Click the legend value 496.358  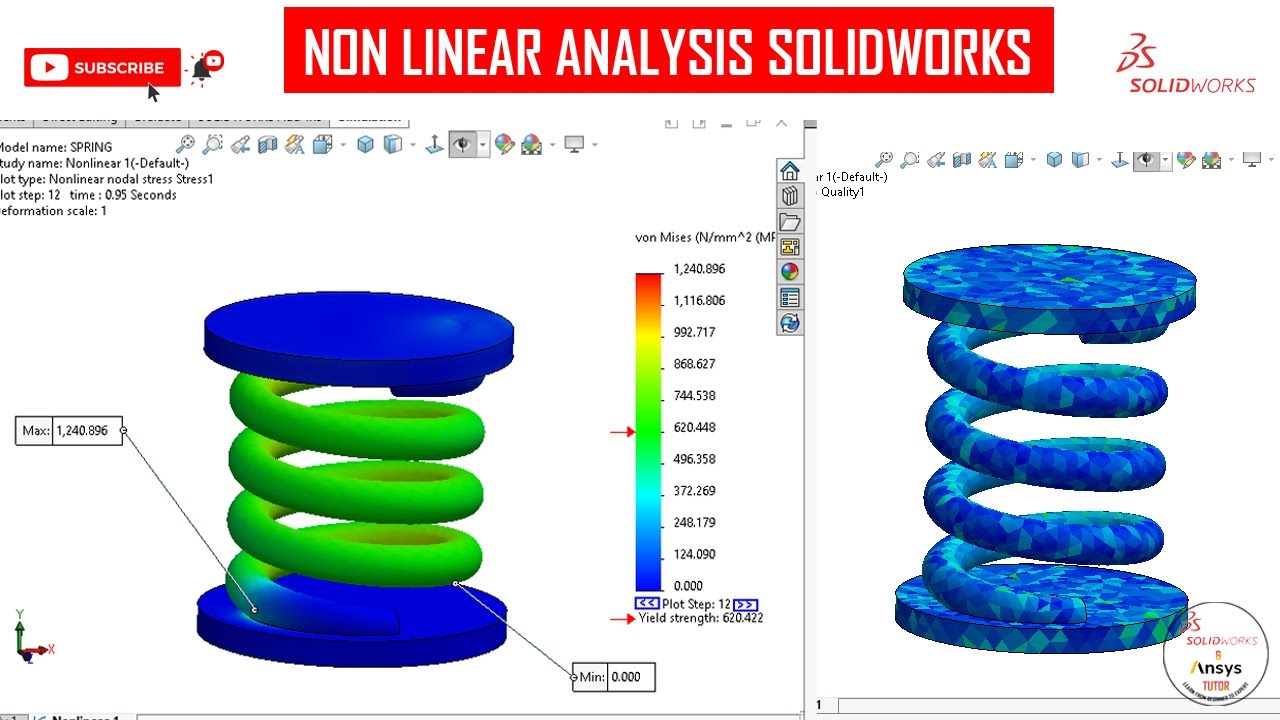tap(693, 459)
